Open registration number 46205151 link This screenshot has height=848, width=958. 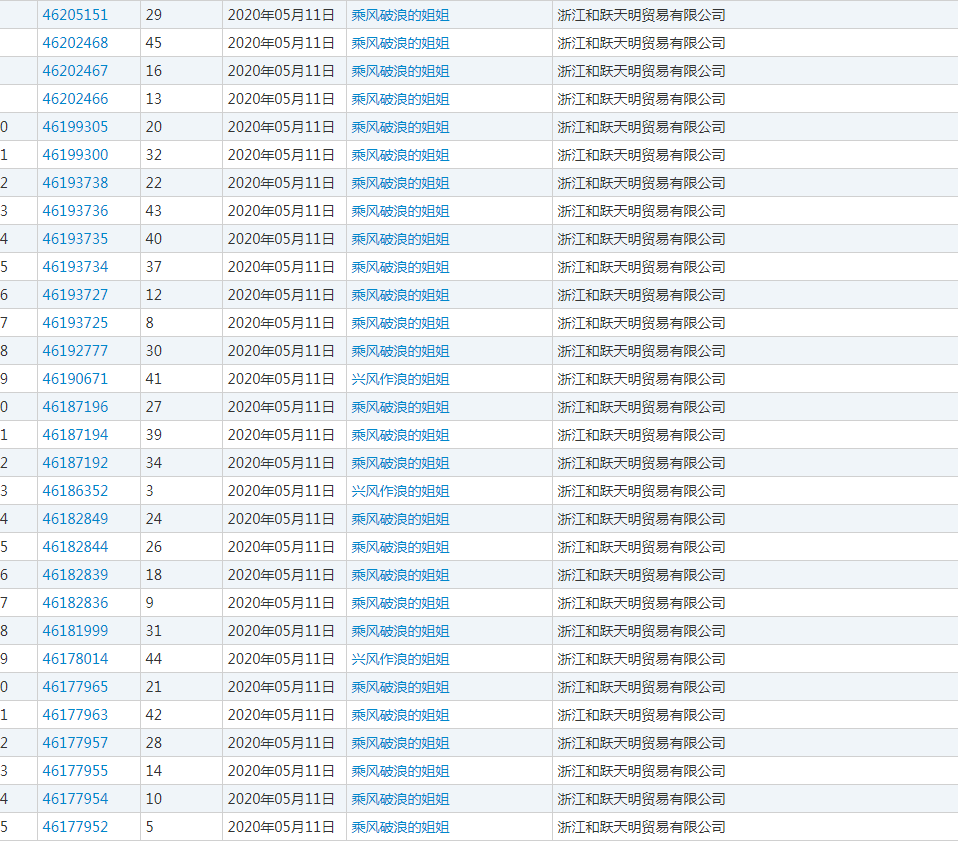pyautogui.click(x=75, y=15)
